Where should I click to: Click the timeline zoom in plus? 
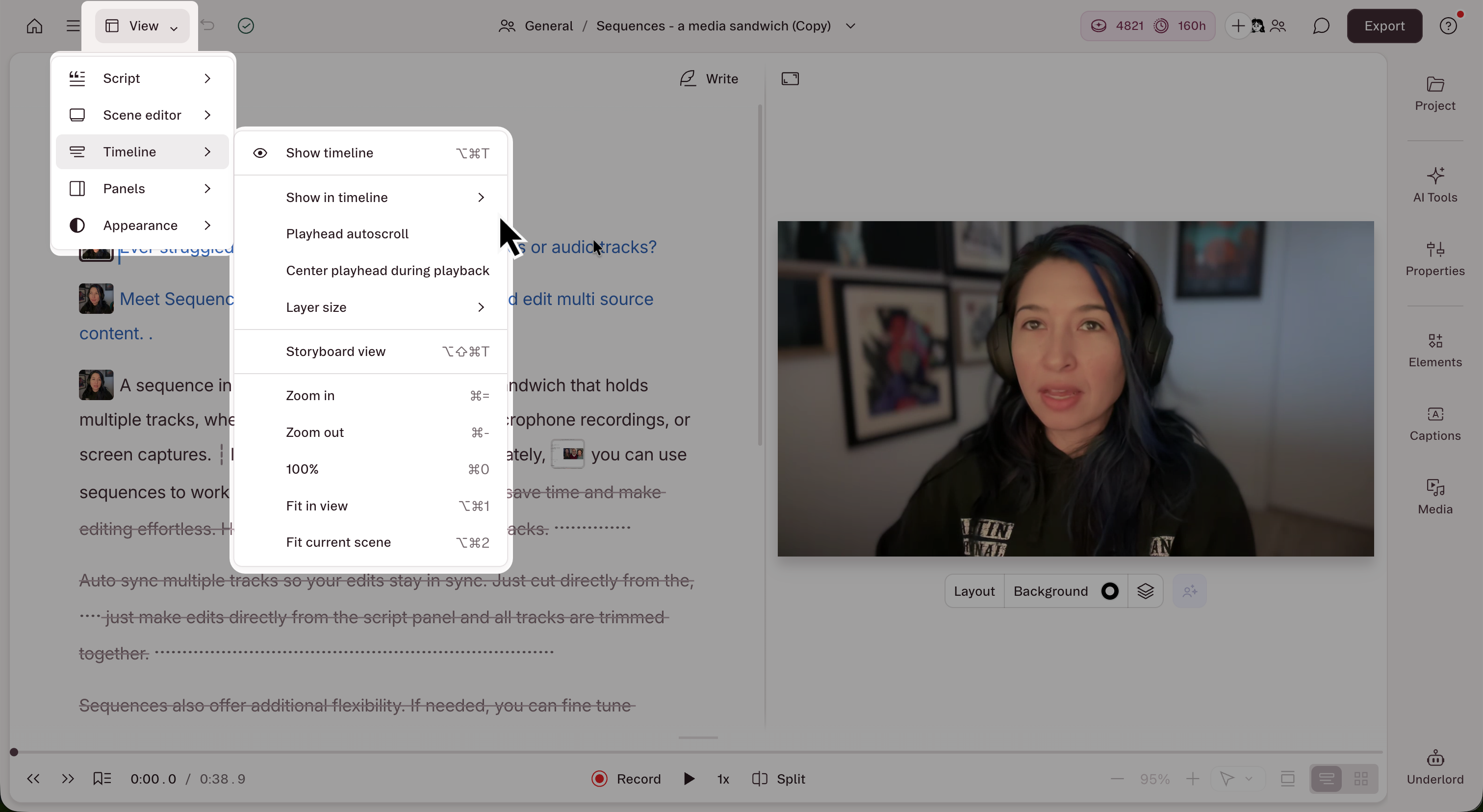click(1193, 779)
